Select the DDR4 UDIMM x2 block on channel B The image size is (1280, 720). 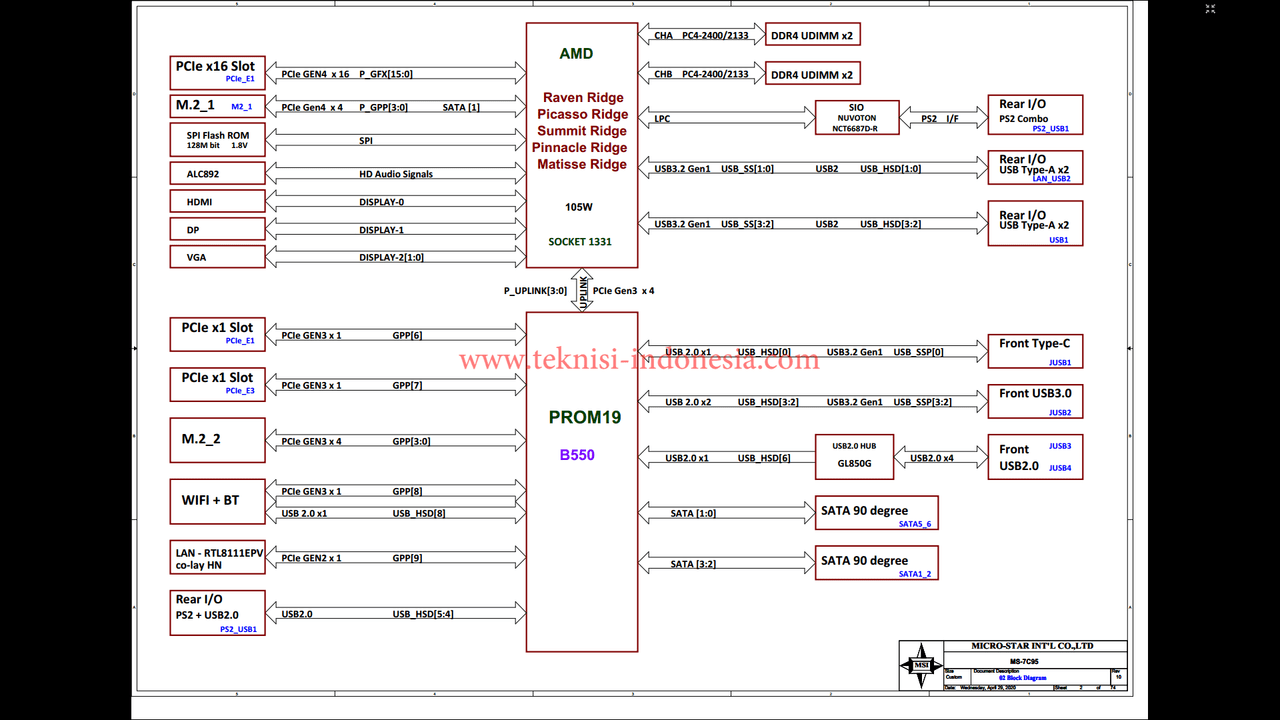point(812,72)
